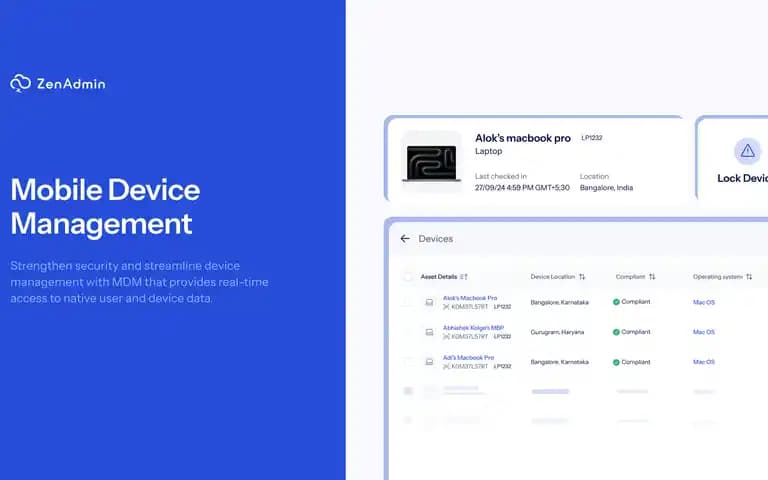Click green compliant check in Adi's Macbook row
768x480 pixels.
(616, 362)
